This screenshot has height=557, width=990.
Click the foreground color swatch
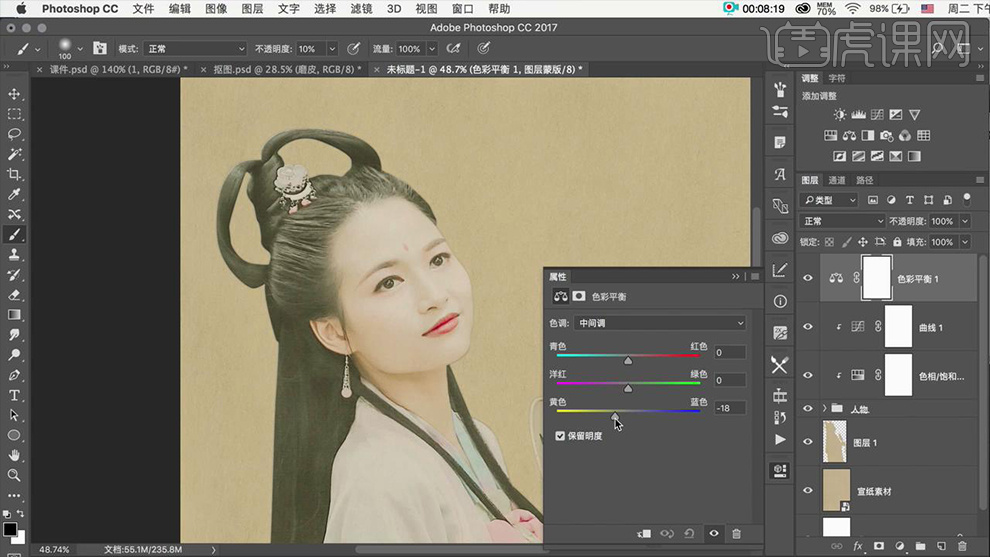pyautogui.click(x=9, y=529)
